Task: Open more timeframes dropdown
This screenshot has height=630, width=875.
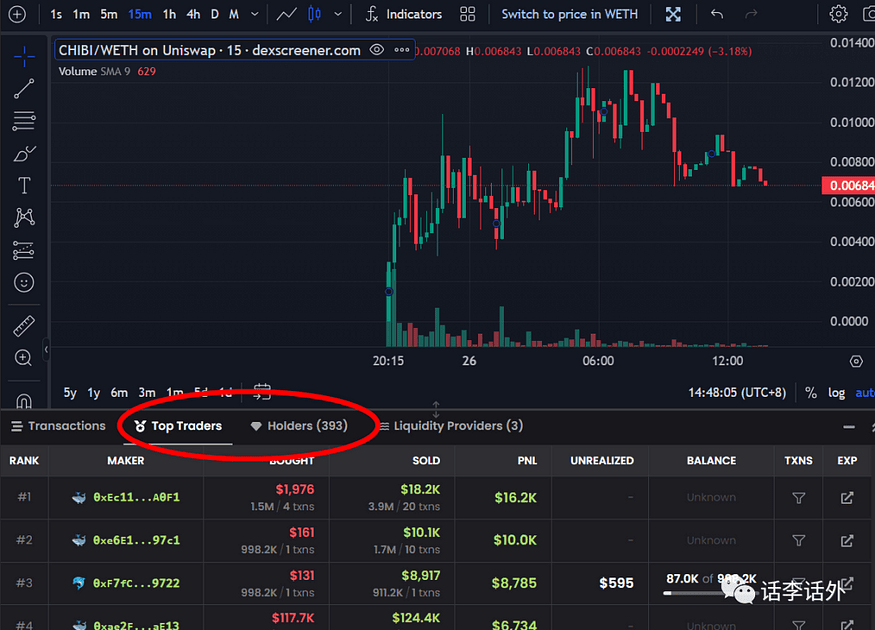Action: (254, 14)
